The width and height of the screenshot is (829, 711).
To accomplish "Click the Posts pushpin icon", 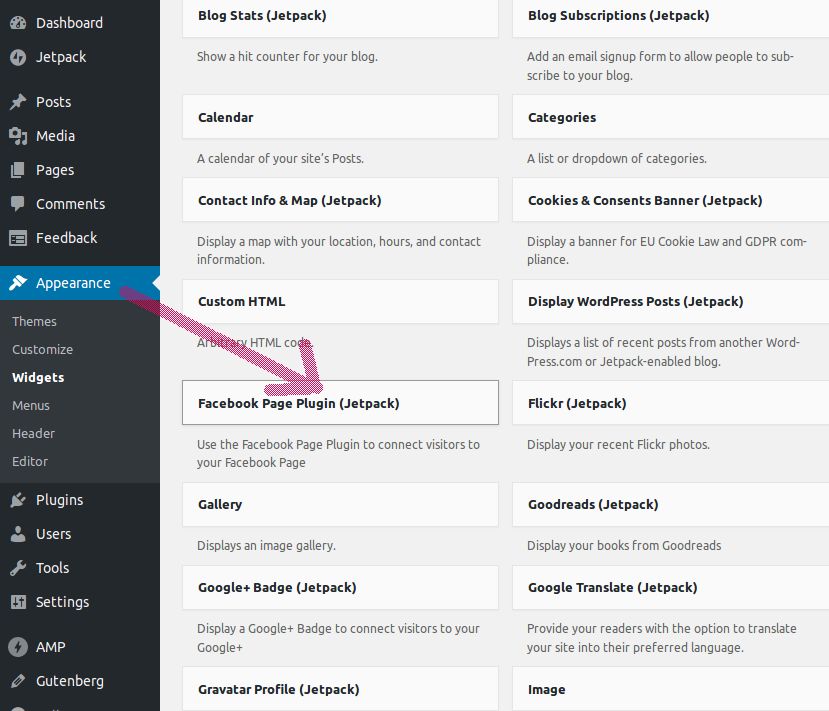I will 18,102.
